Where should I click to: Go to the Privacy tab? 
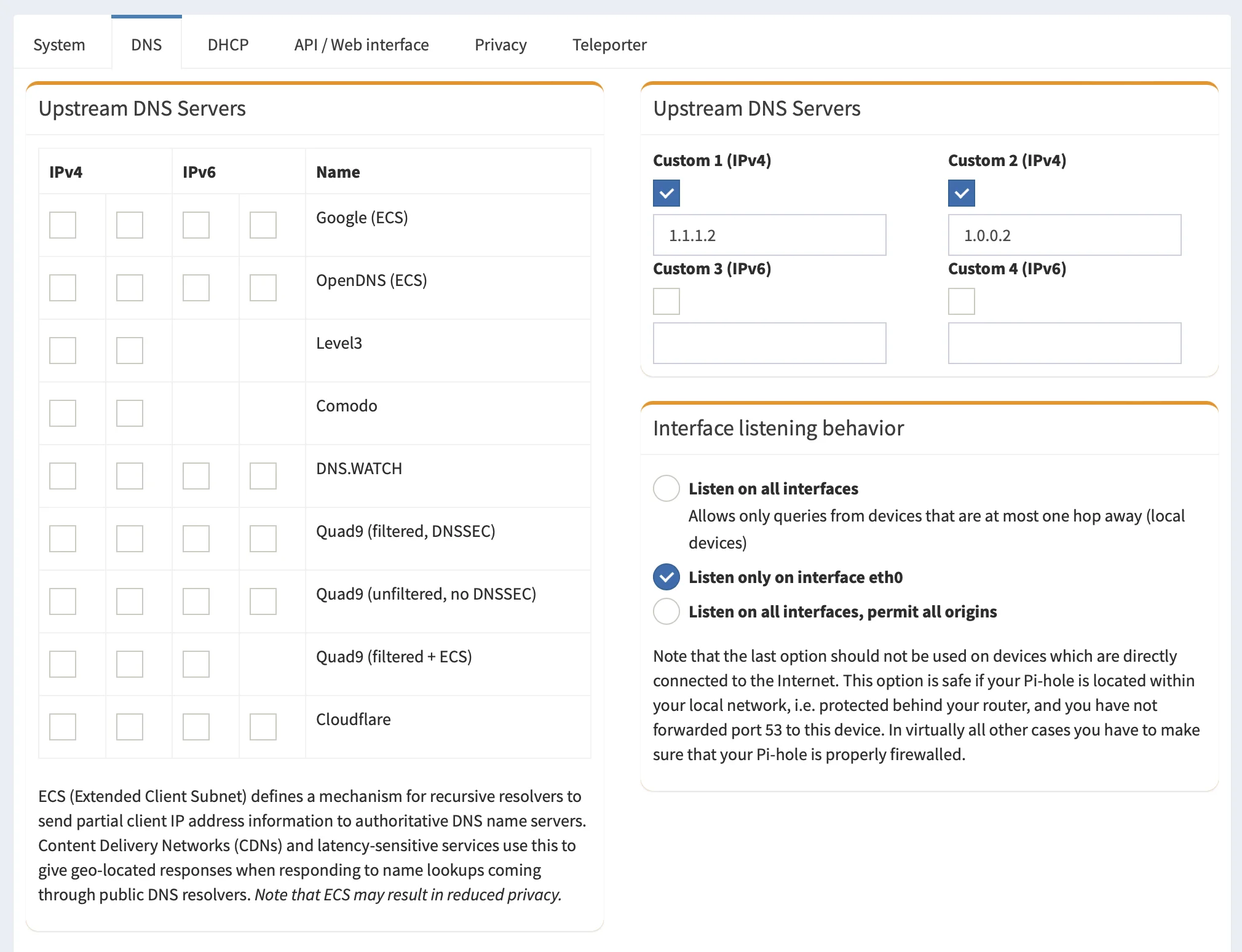tap(500, 45)
